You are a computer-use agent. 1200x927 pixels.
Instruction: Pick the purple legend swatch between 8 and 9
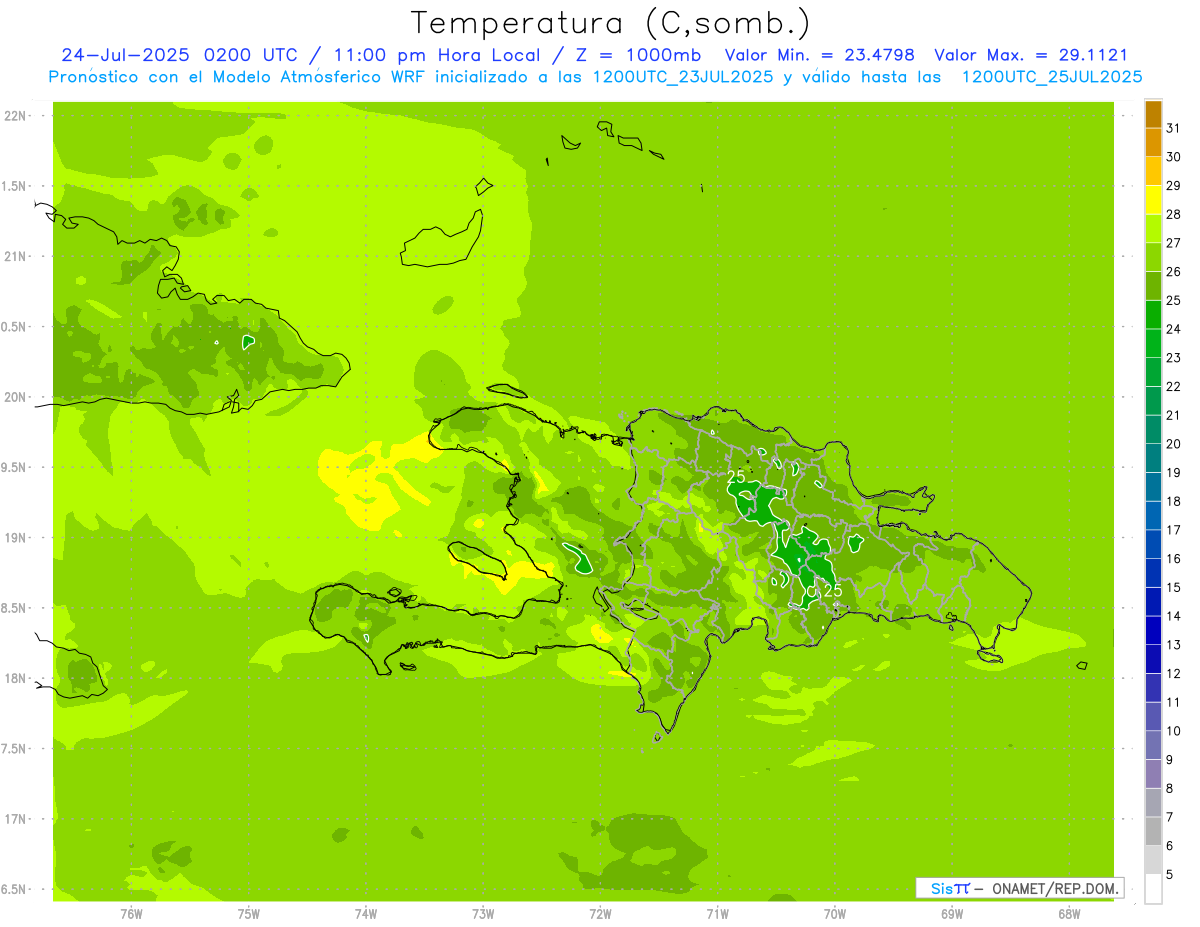pos(1153,774)
